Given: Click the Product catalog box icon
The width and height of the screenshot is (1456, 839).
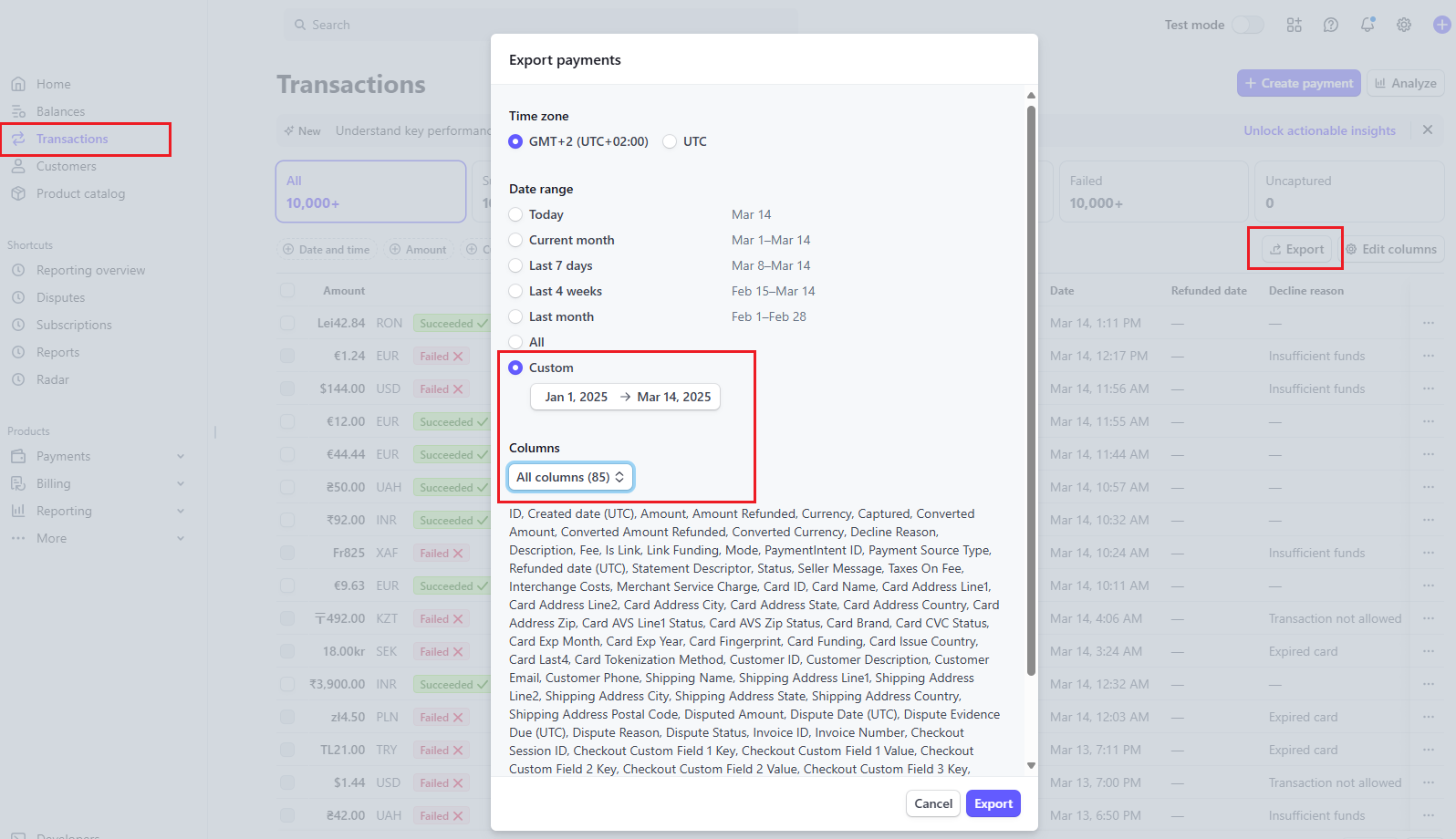Looking at the screenshot, I should pos(18,193).
